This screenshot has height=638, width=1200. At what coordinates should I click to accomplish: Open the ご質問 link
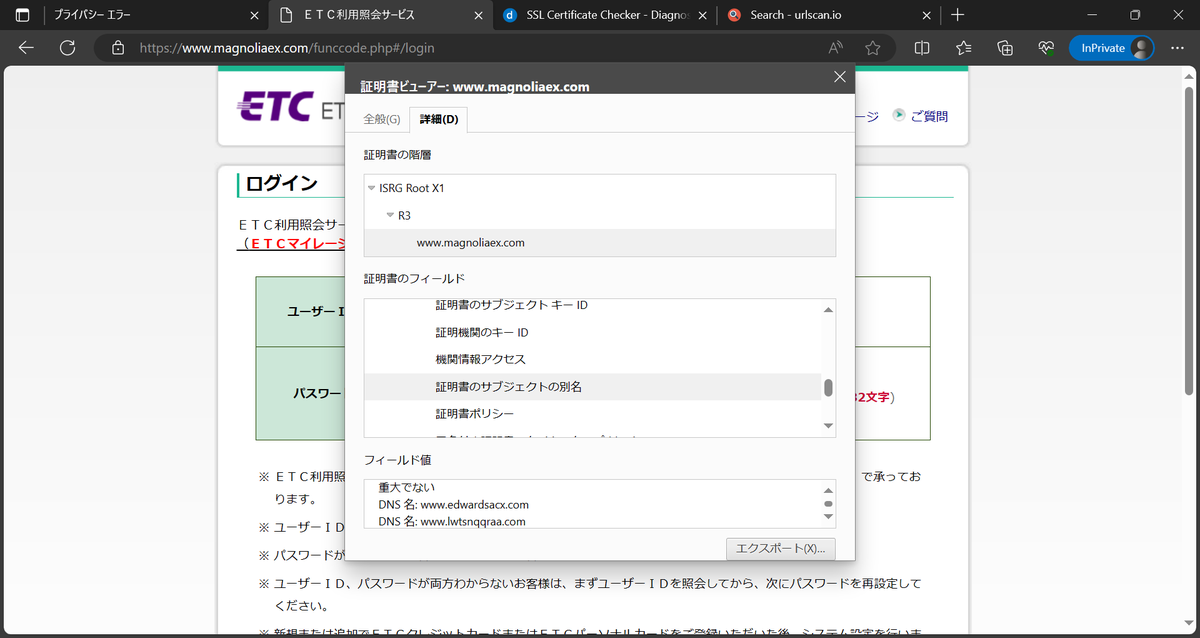coord(929,116)
